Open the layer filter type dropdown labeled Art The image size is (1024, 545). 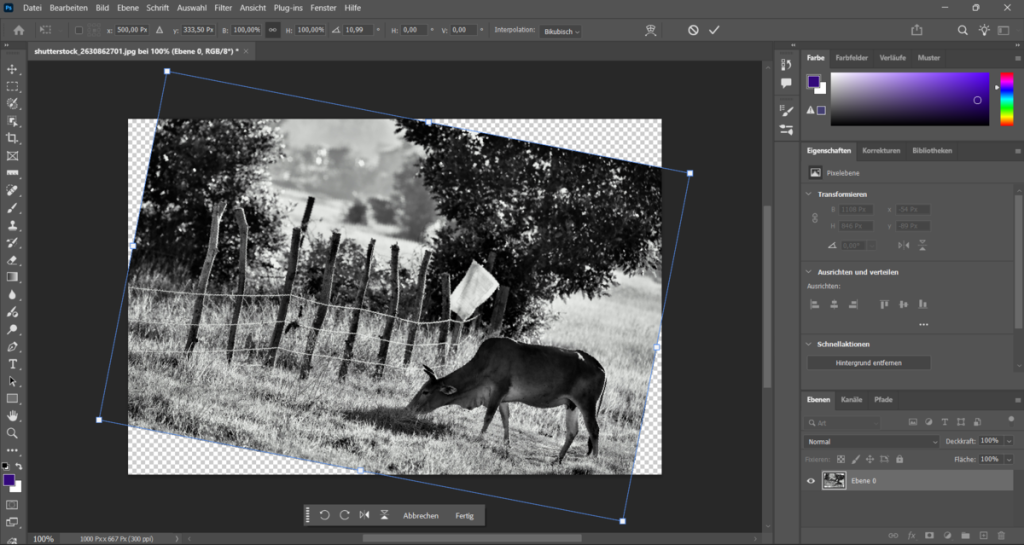(x=844, y=423)
